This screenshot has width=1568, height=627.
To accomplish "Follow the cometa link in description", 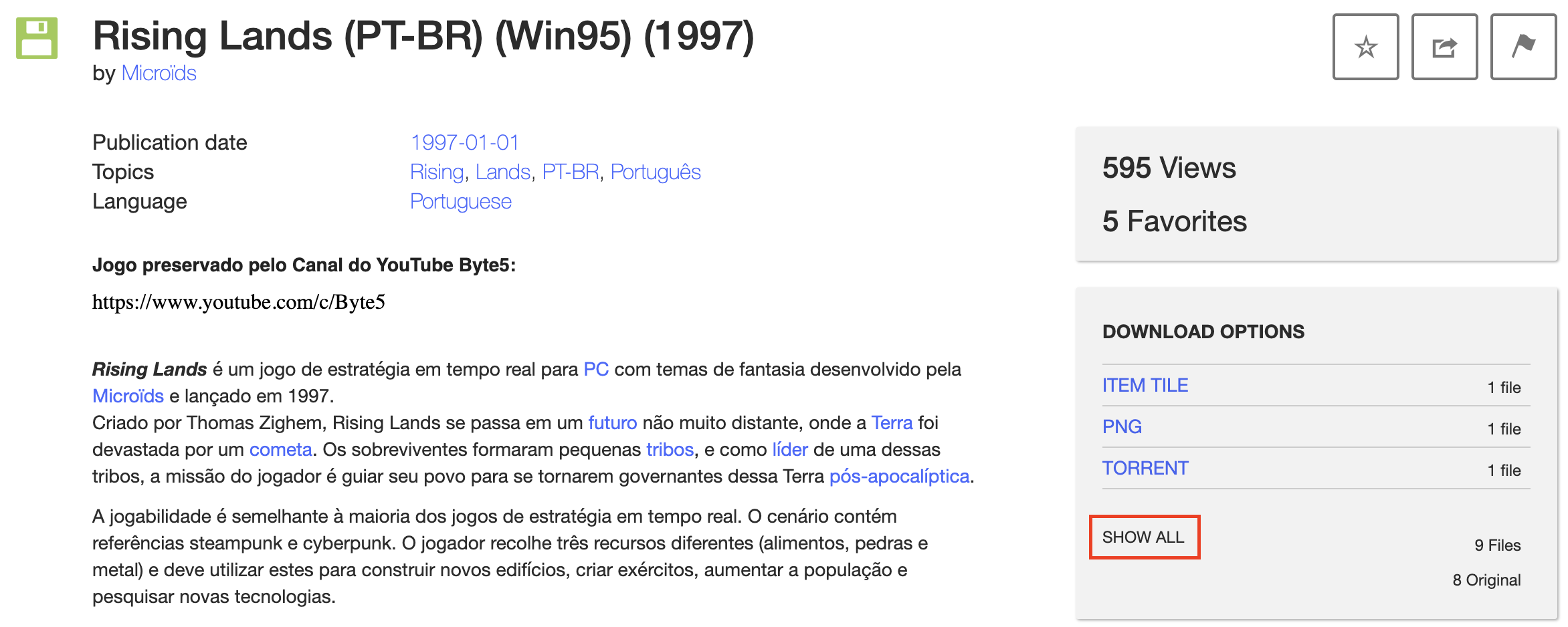I will (280, 449).
